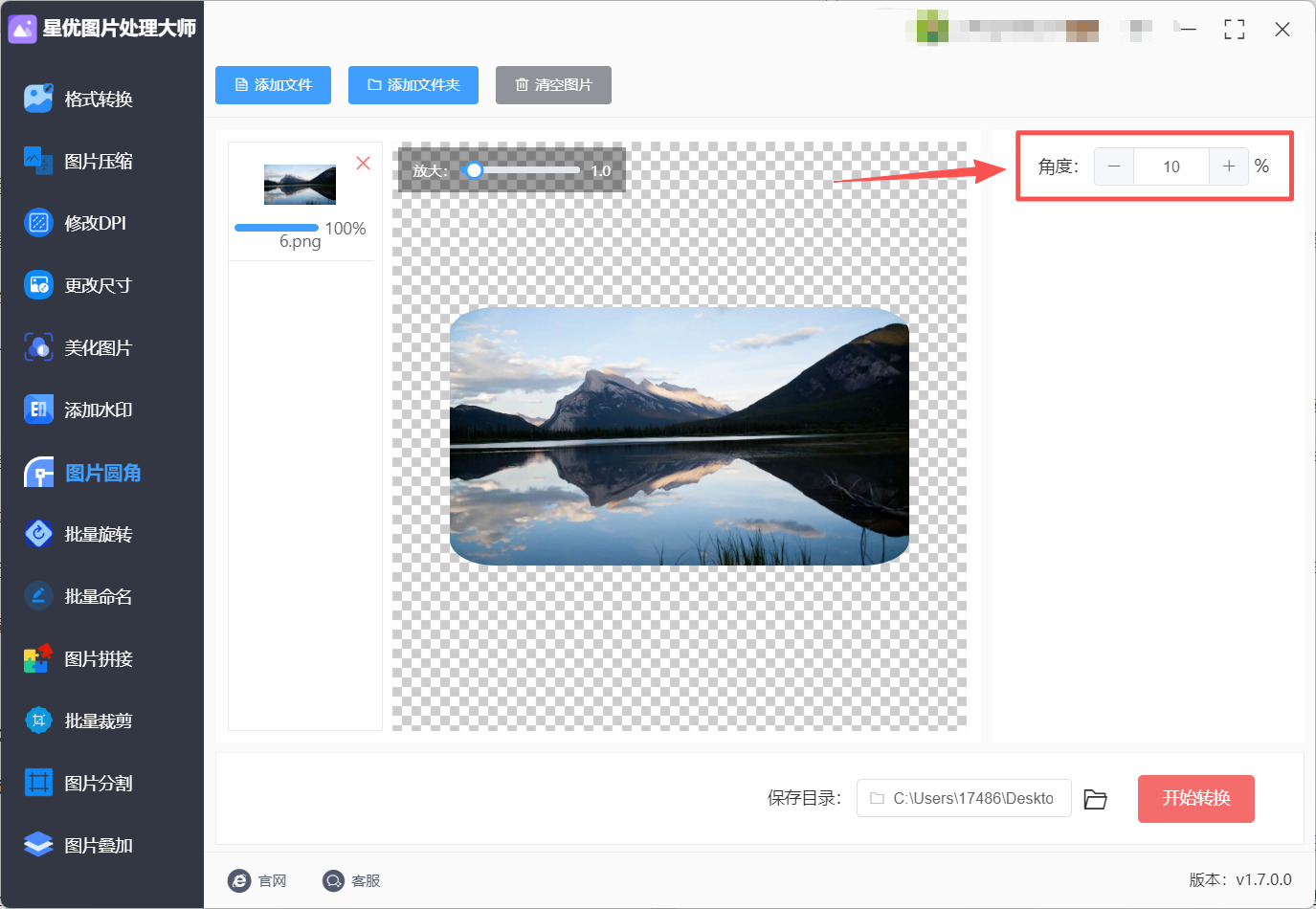Click the 添加文件 button
This screenshot has width=1316, height=909.
[273, 85]
